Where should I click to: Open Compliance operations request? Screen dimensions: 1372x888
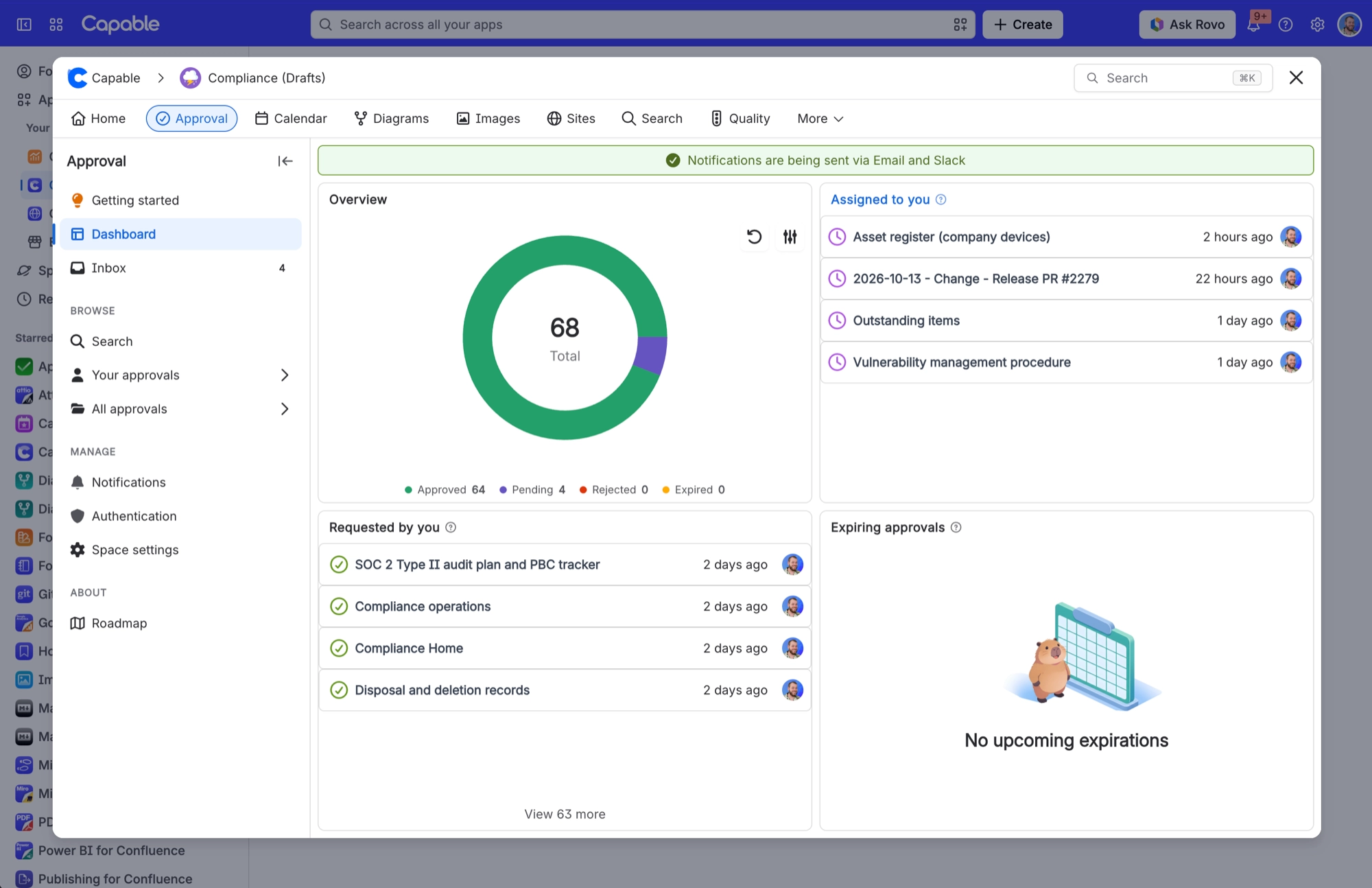565,607
